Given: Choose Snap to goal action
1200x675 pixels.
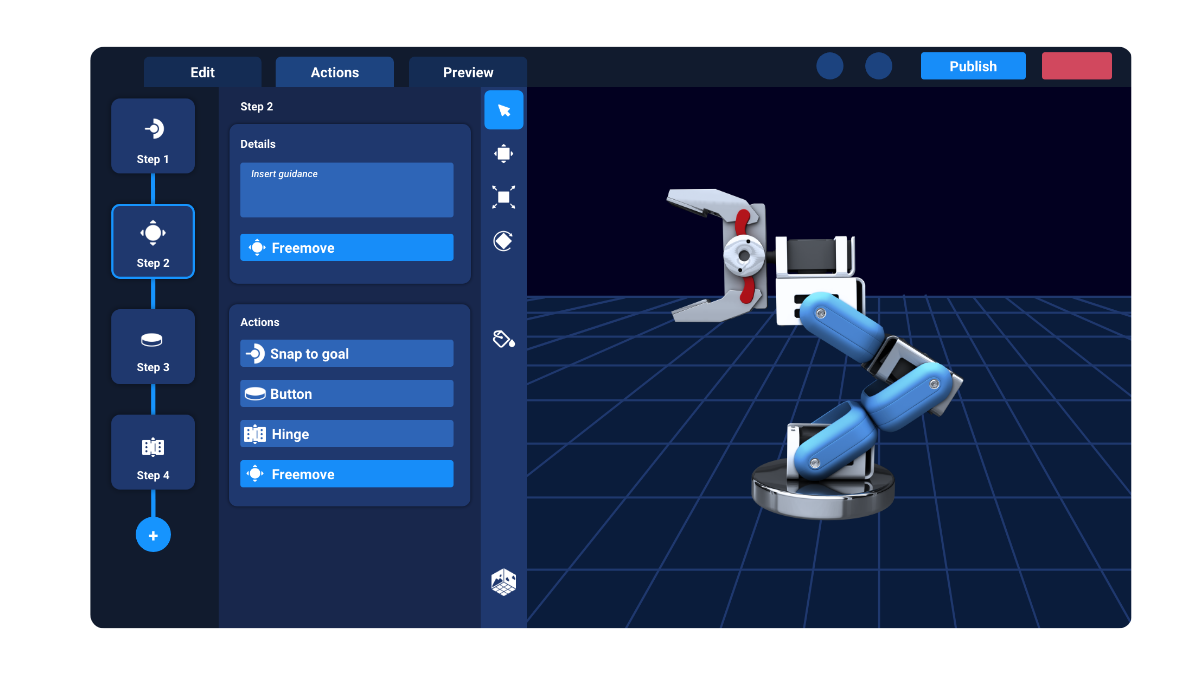Looking at the screenshot, I should 347,354.
